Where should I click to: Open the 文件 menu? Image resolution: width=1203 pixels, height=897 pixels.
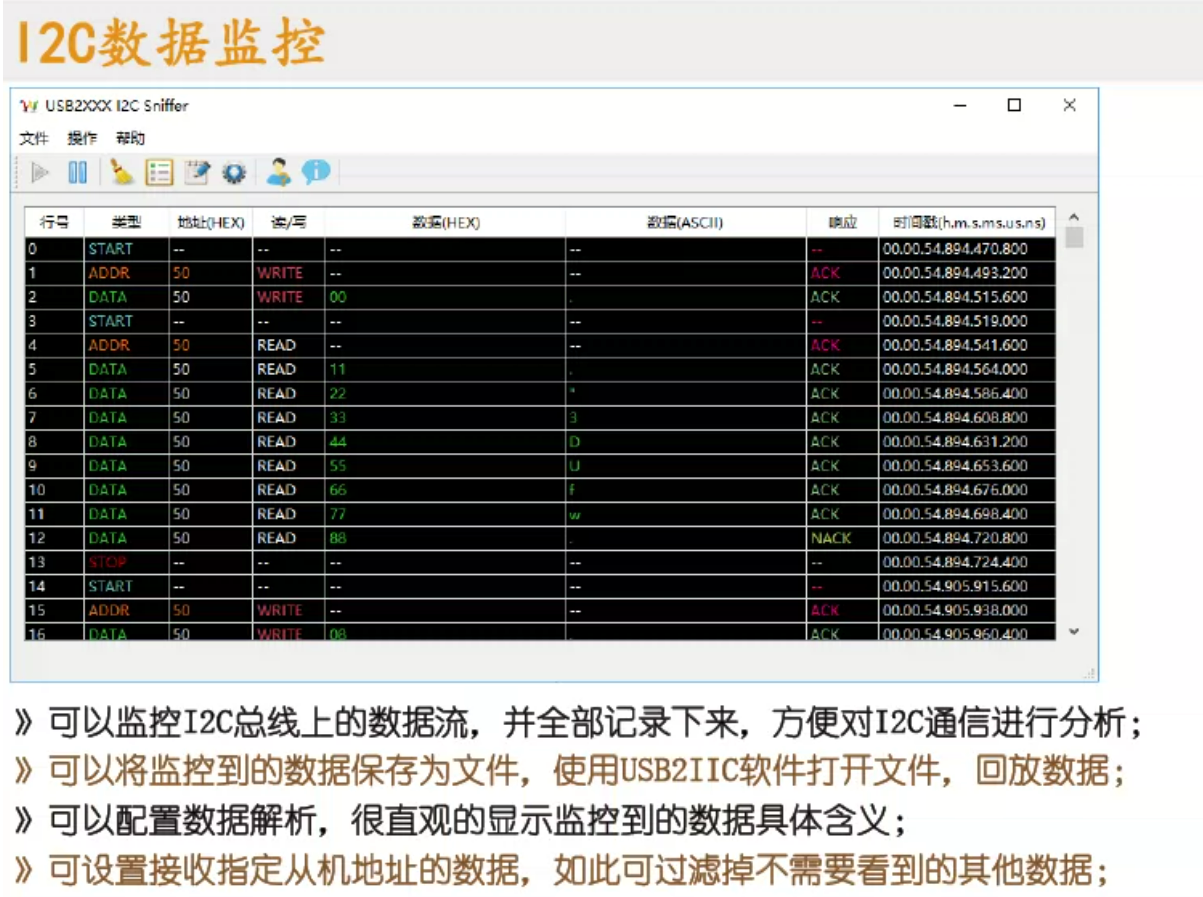coord(34,139)
